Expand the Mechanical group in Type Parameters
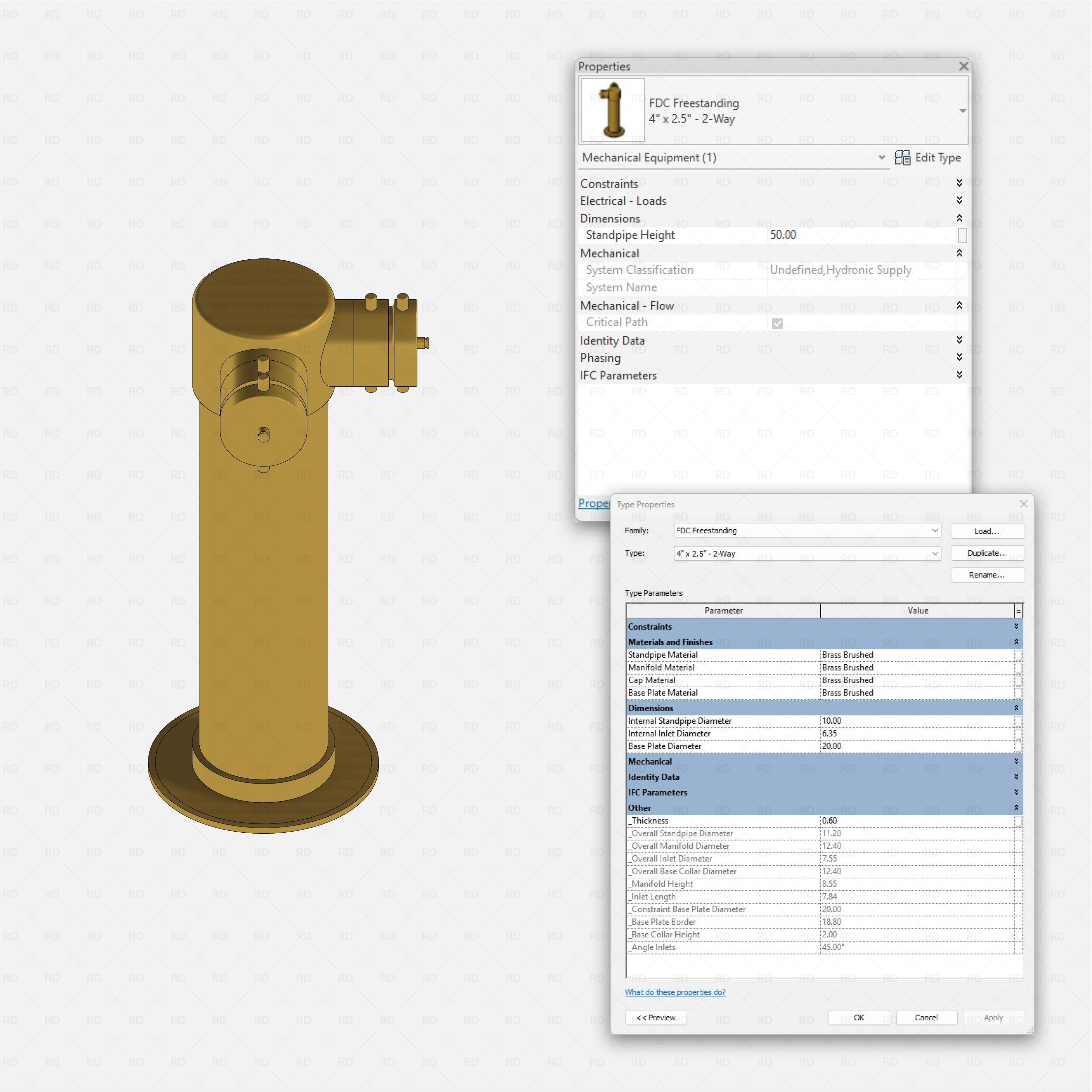The width and height of the screenshot is (1092, 1092). click(x=1016, y=761)
